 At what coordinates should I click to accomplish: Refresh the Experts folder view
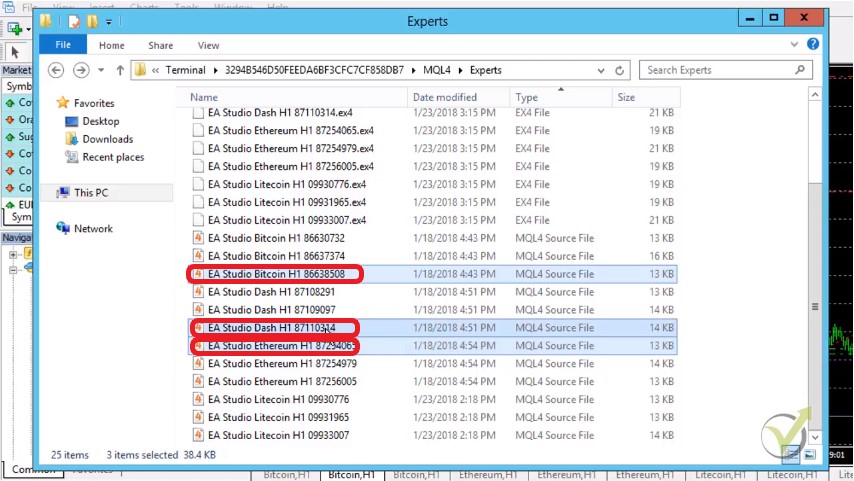click(x=620, y=70)
